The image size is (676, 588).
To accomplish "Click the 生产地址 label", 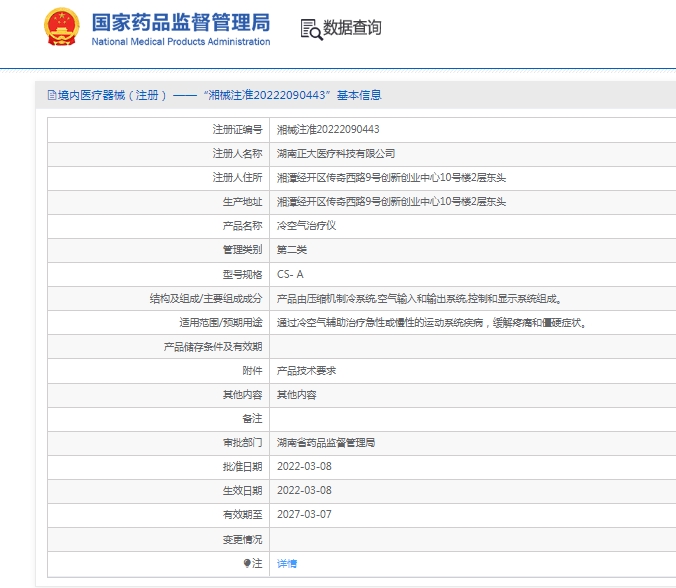I will tap(242, 202).
